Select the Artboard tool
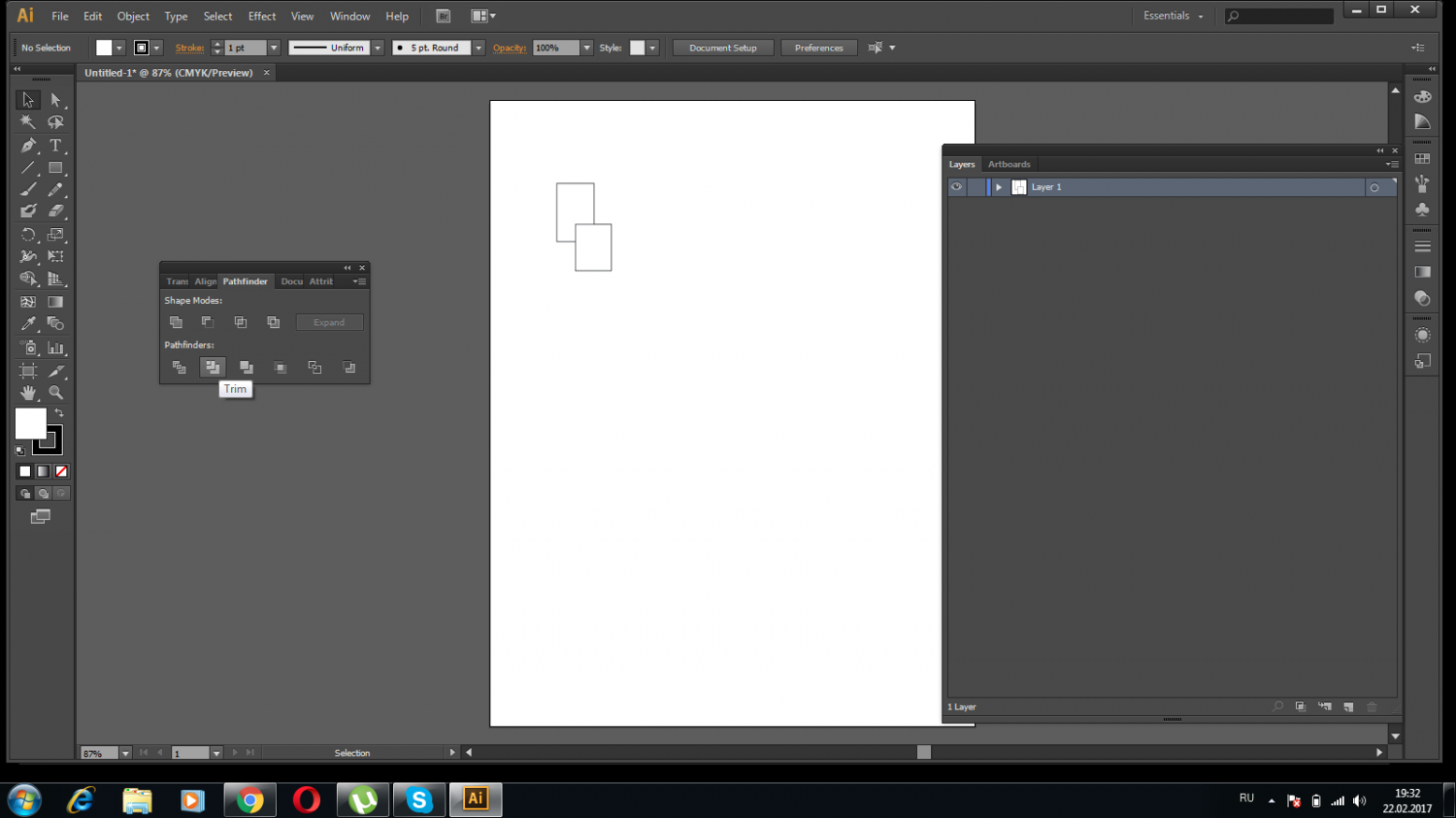Viewport: 1456px width, 818px height. [x=28, y=371]
